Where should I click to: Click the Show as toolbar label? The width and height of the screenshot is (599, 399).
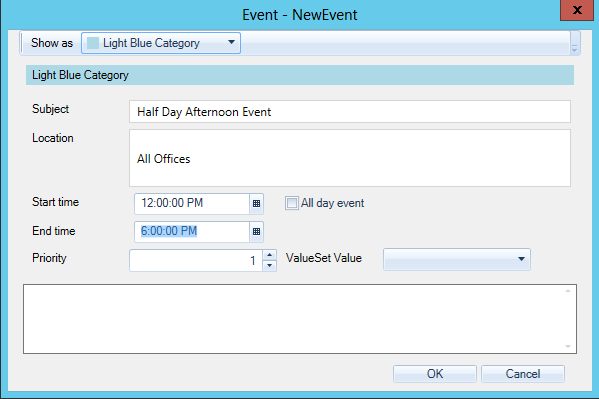tap(52, 43)
